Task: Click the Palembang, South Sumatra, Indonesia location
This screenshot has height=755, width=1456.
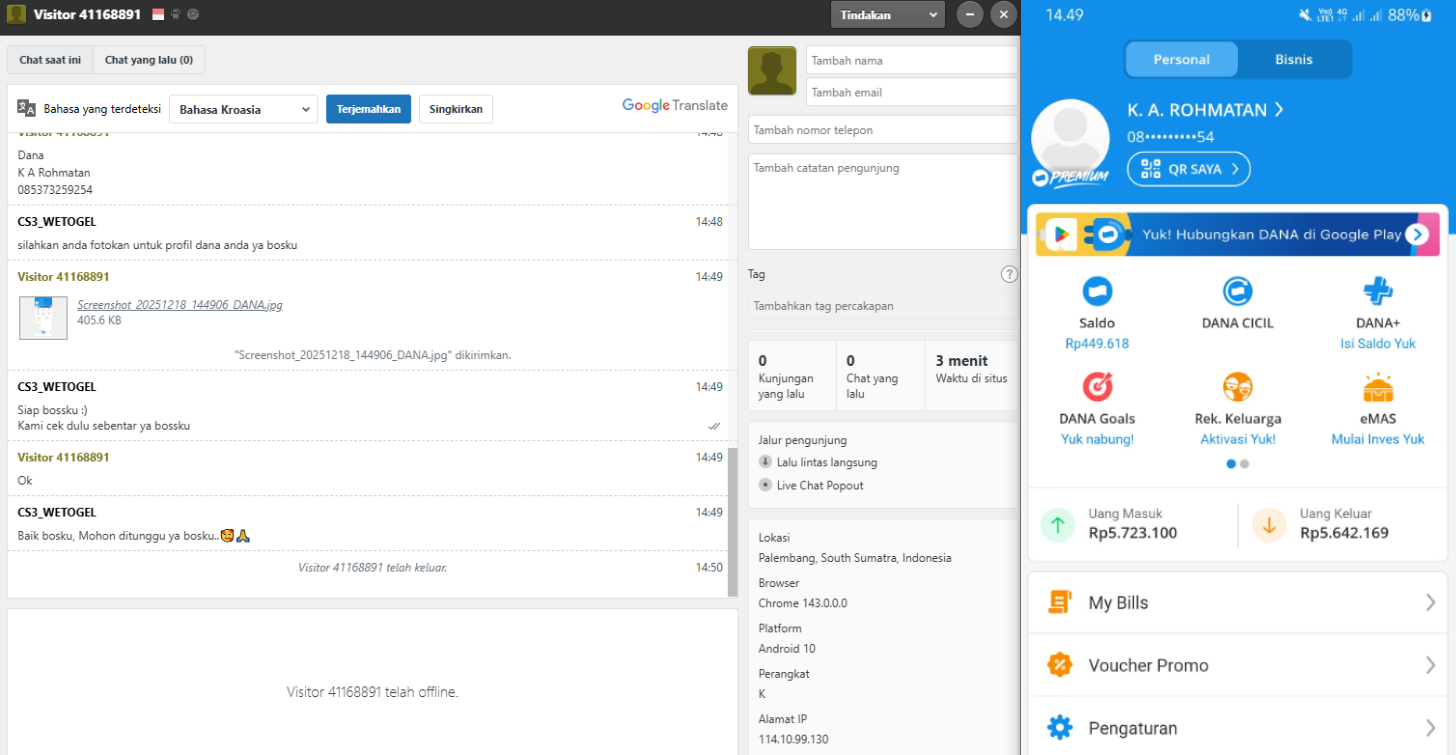Action: tap(855, 558)
